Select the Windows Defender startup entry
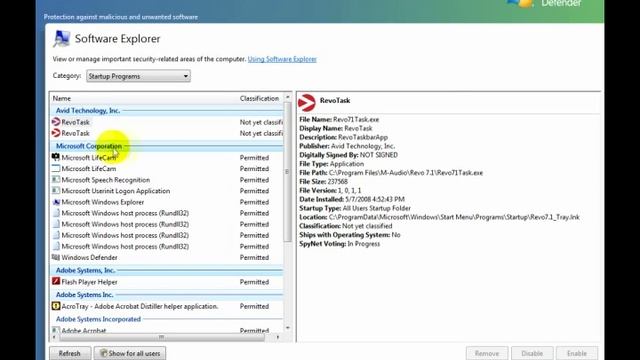The width and height of the screenshot is (640, 360). tap(89, 257)
